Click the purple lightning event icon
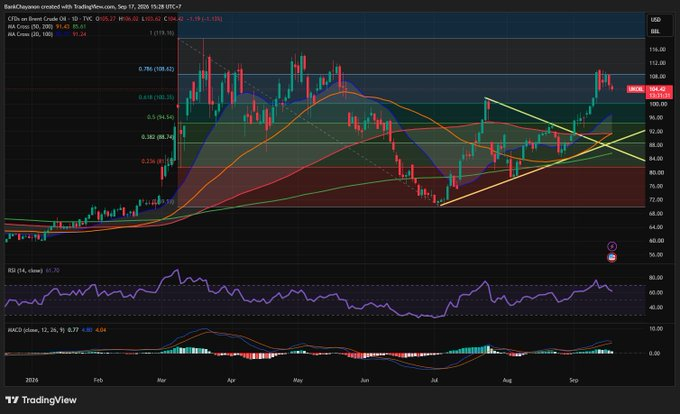Screen dimensions: 680x414 tap(612, 246)
